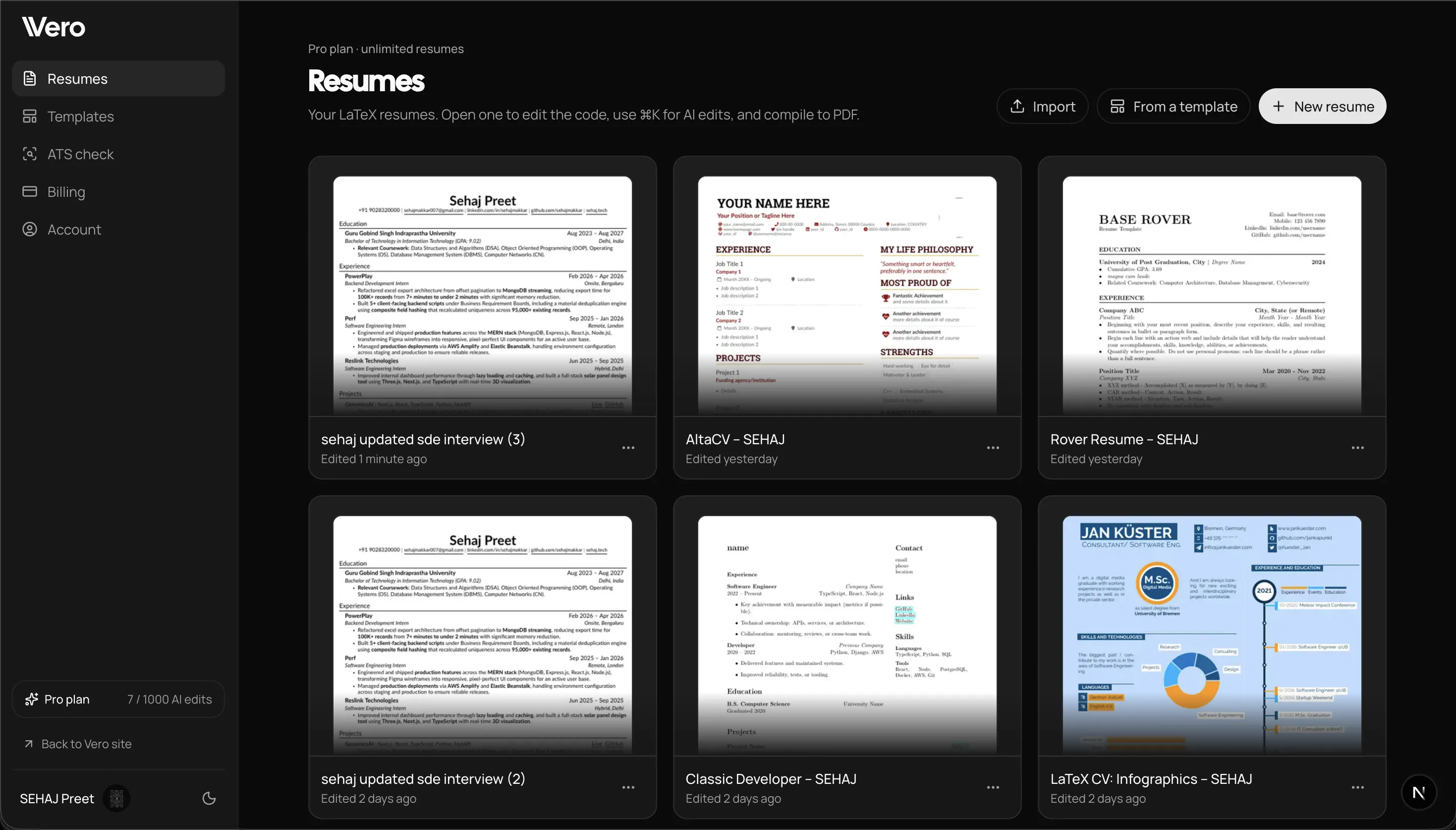Follow the Back to Vero site link
Image resolution: width=1456 pixels, height=830 pixels.
tap(78, 744)
